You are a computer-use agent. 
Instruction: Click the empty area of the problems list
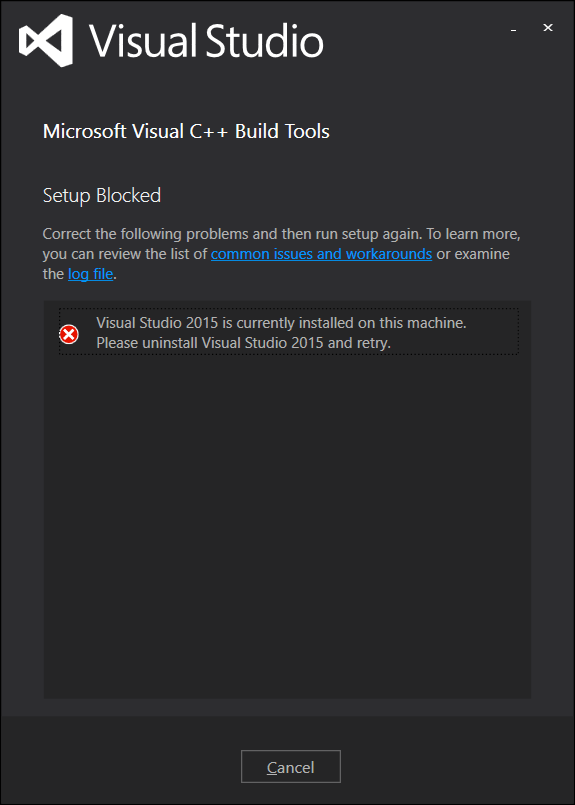coord(287,524)
